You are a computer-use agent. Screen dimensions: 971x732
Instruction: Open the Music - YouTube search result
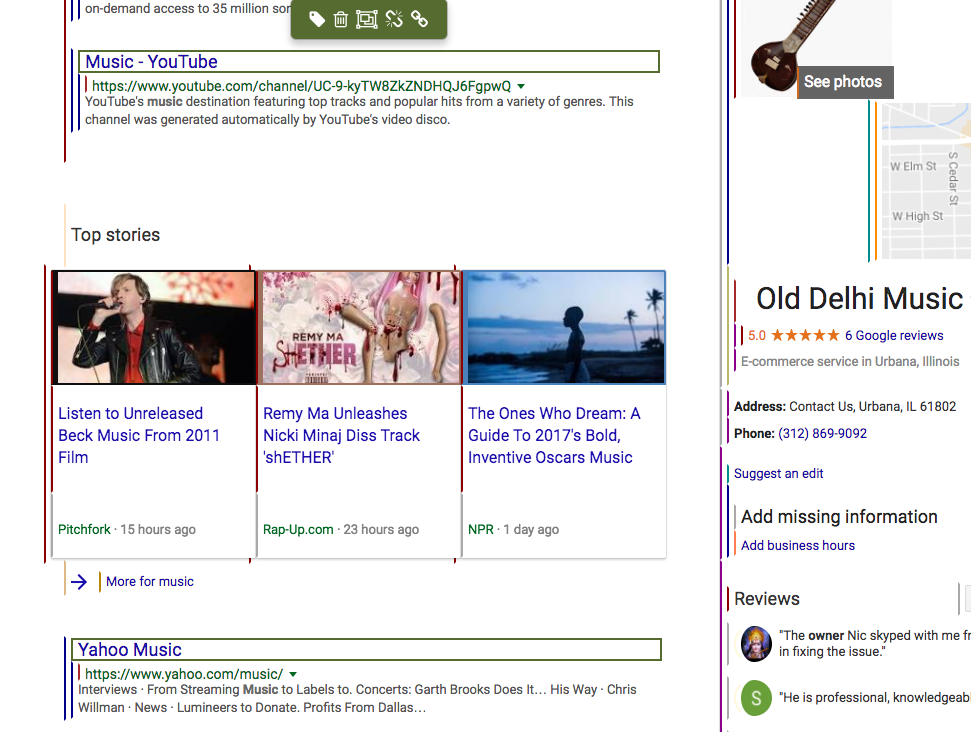152,62
